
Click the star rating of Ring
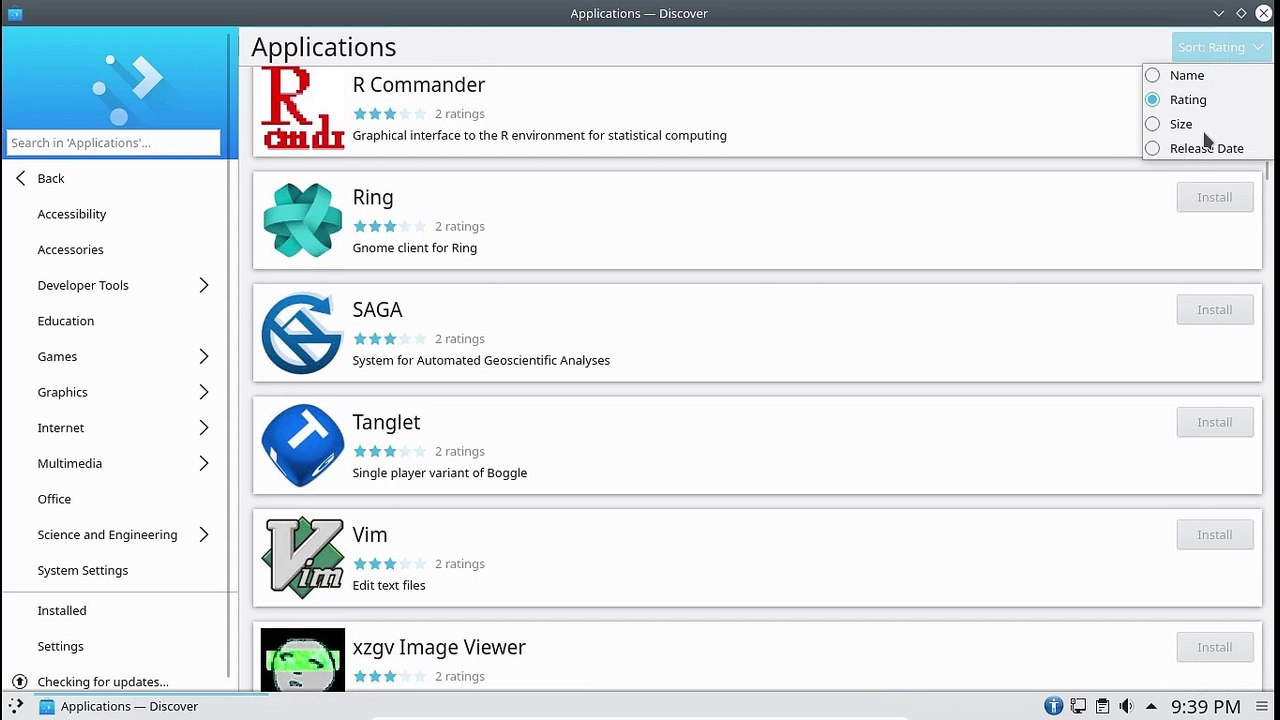pos(390,226)
